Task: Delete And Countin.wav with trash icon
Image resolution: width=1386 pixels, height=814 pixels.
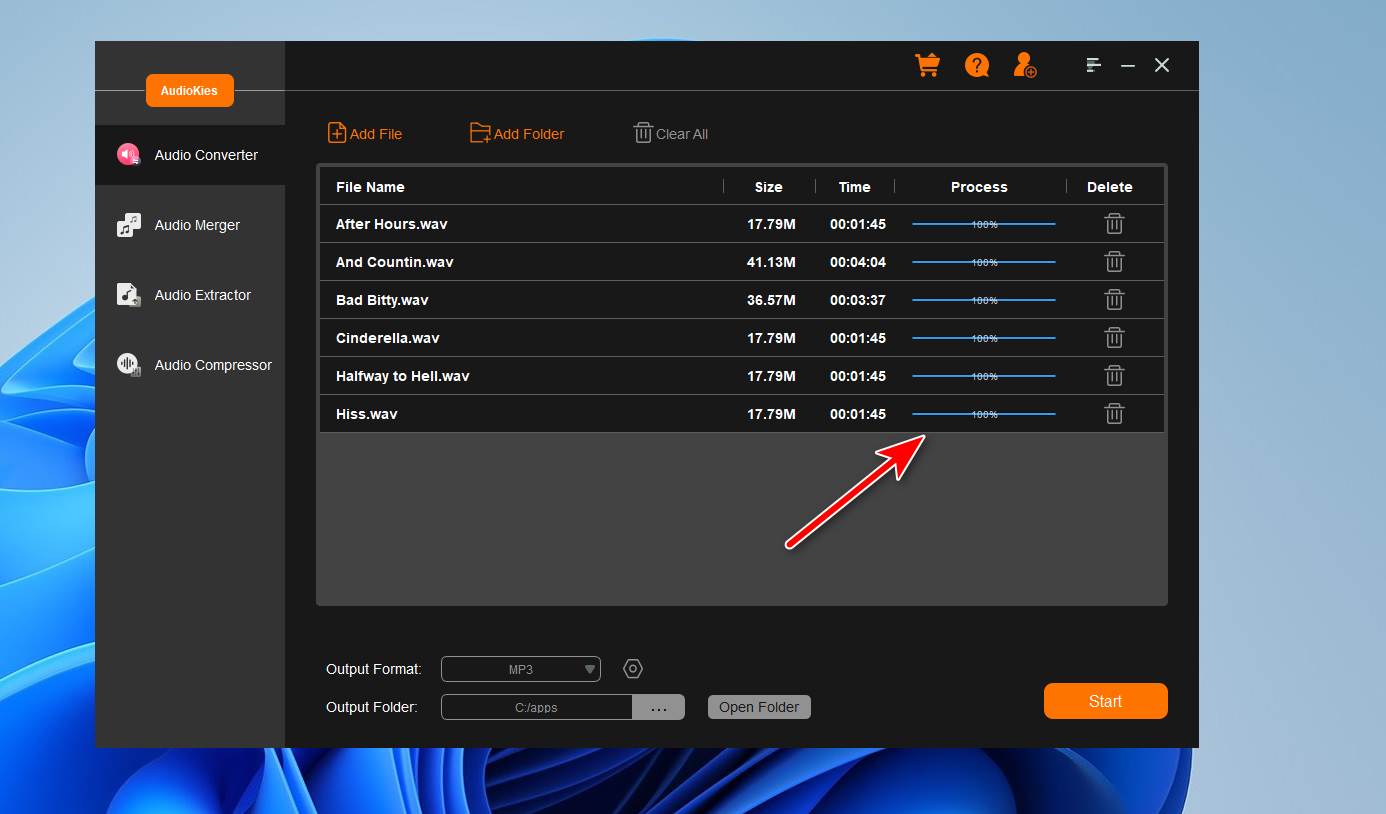Action: [1114, 262]
